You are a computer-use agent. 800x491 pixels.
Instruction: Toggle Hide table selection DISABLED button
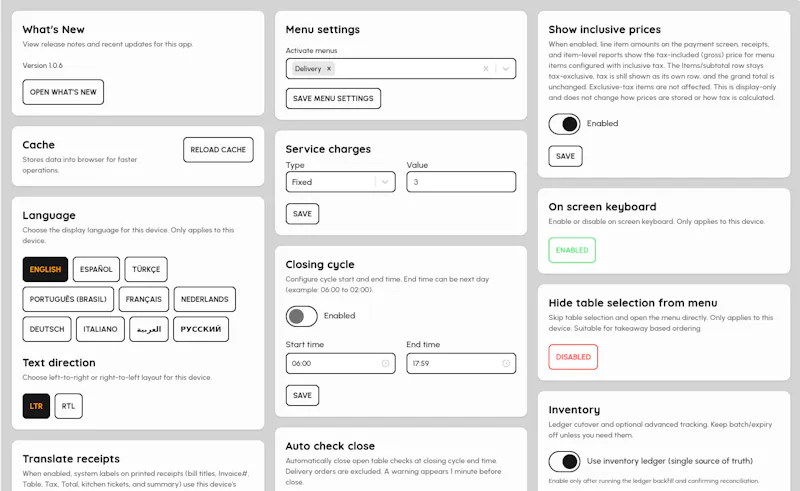tap(573, 357)
